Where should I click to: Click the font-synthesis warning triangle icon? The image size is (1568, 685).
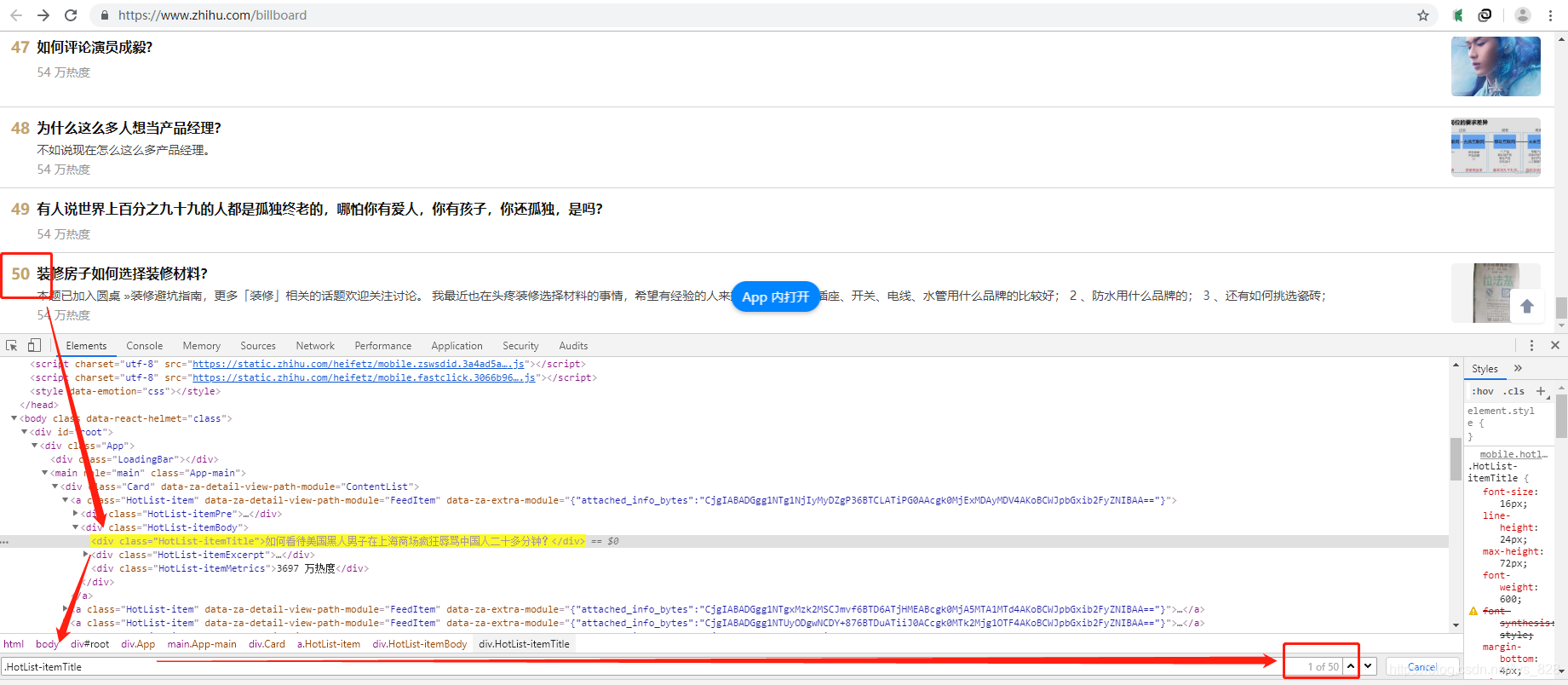tap(1473, 611)
